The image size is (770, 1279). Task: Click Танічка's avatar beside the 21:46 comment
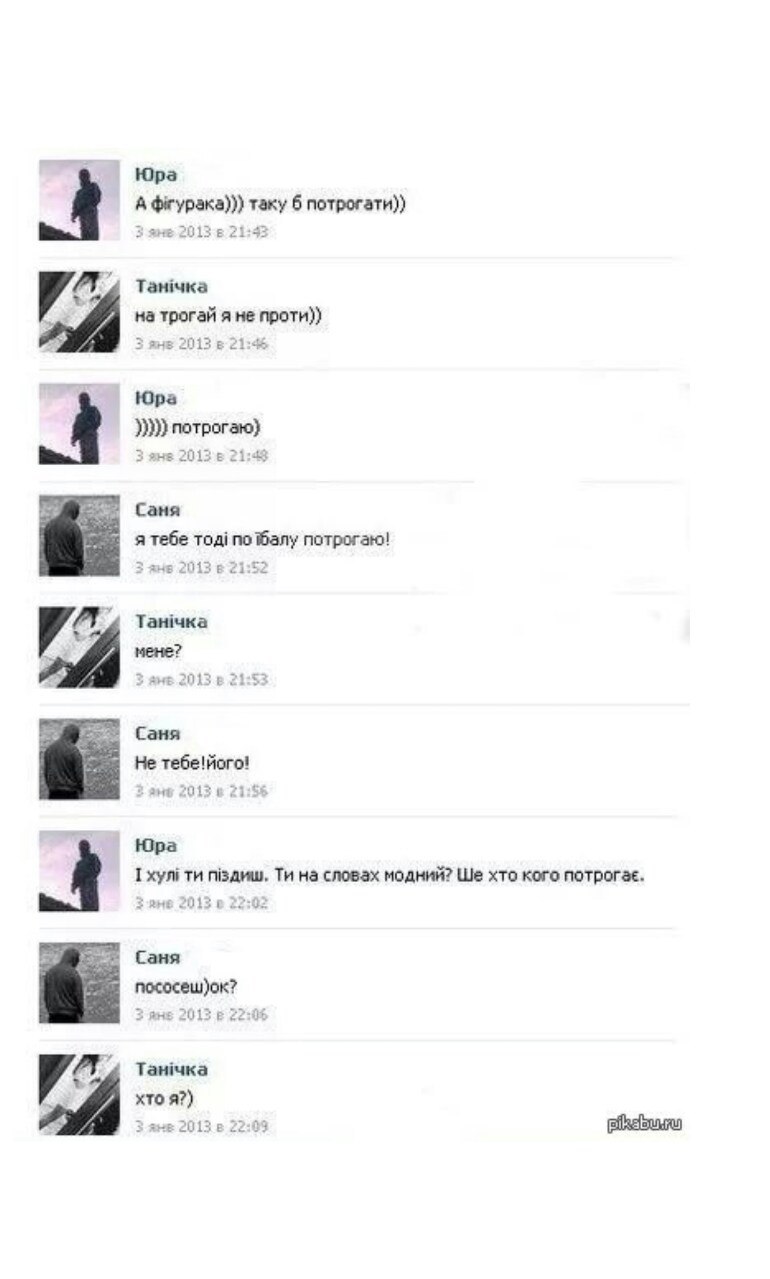tap(79, 312)
